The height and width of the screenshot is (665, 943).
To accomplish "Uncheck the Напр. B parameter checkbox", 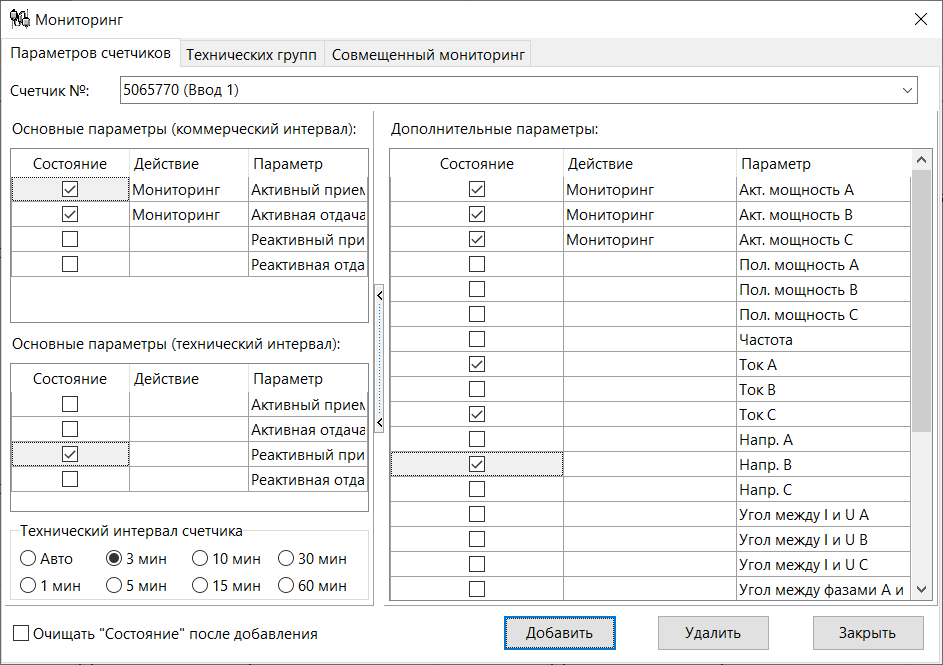I will click(x=477, y=463).
